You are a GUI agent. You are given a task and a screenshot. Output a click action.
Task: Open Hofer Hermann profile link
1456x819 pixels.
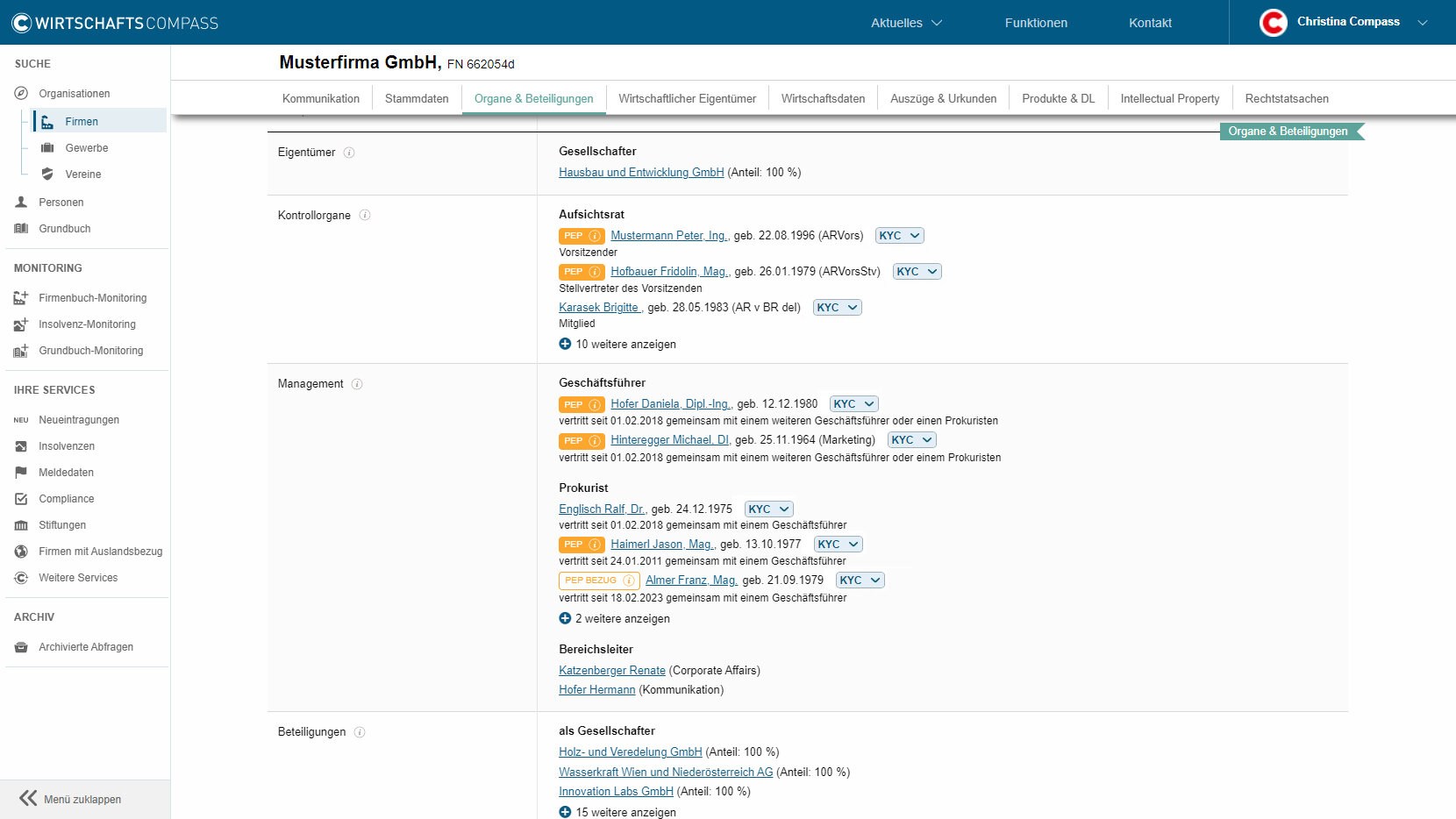(x=596, y=690)
